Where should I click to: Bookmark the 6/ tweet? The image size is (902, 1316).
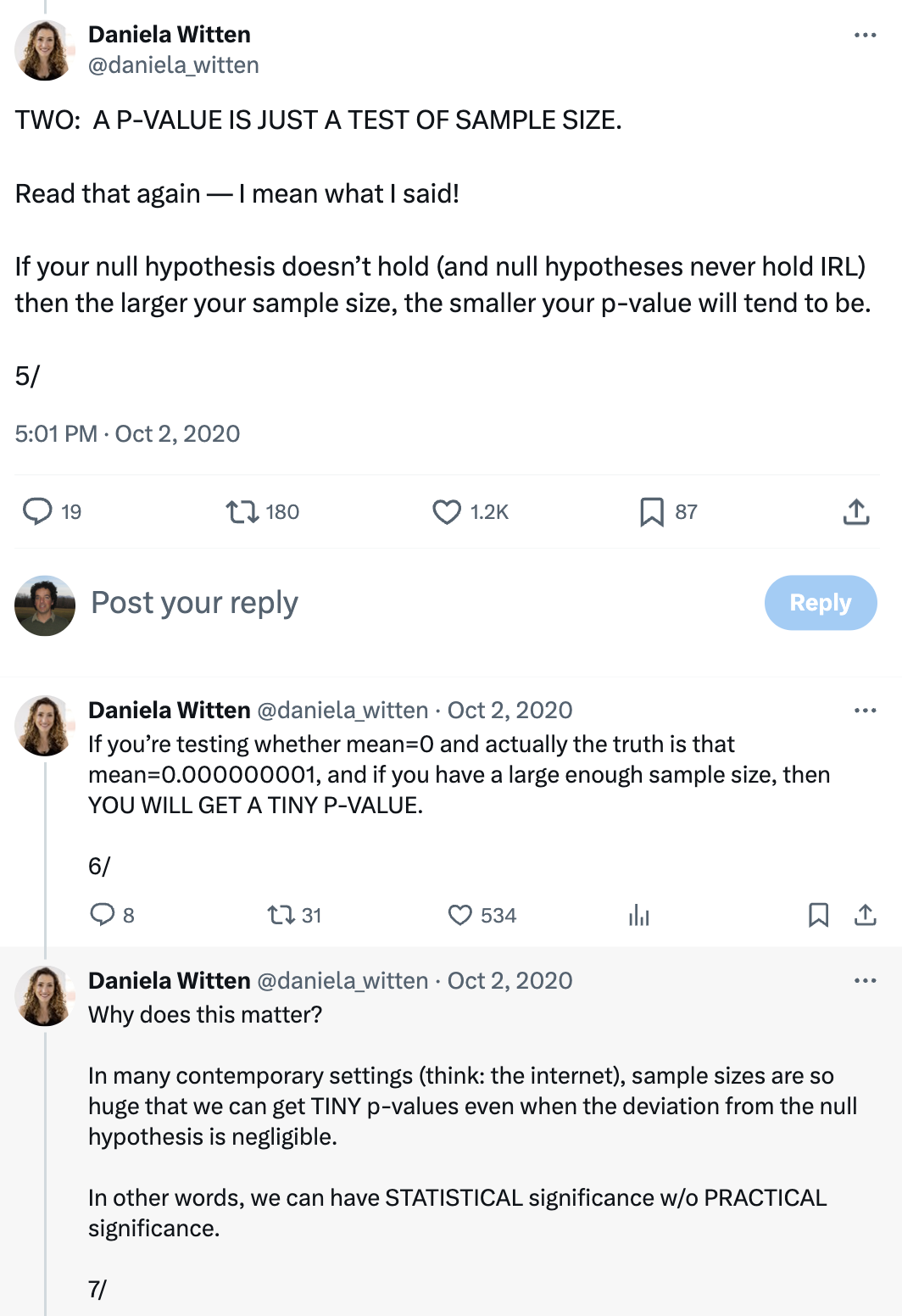(818, 915)
